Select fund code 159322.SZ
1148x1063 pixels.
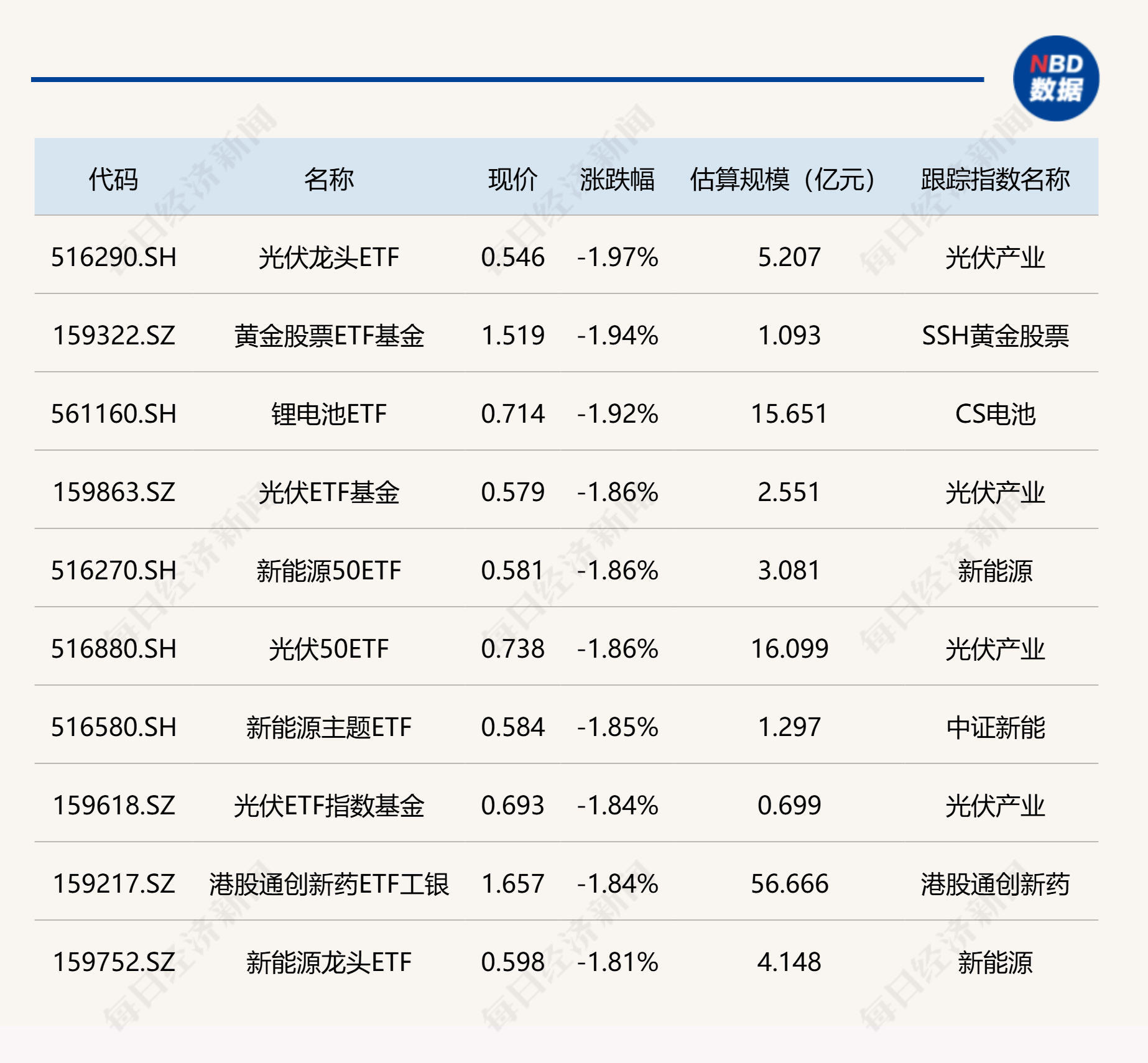[x=114, y=336]
